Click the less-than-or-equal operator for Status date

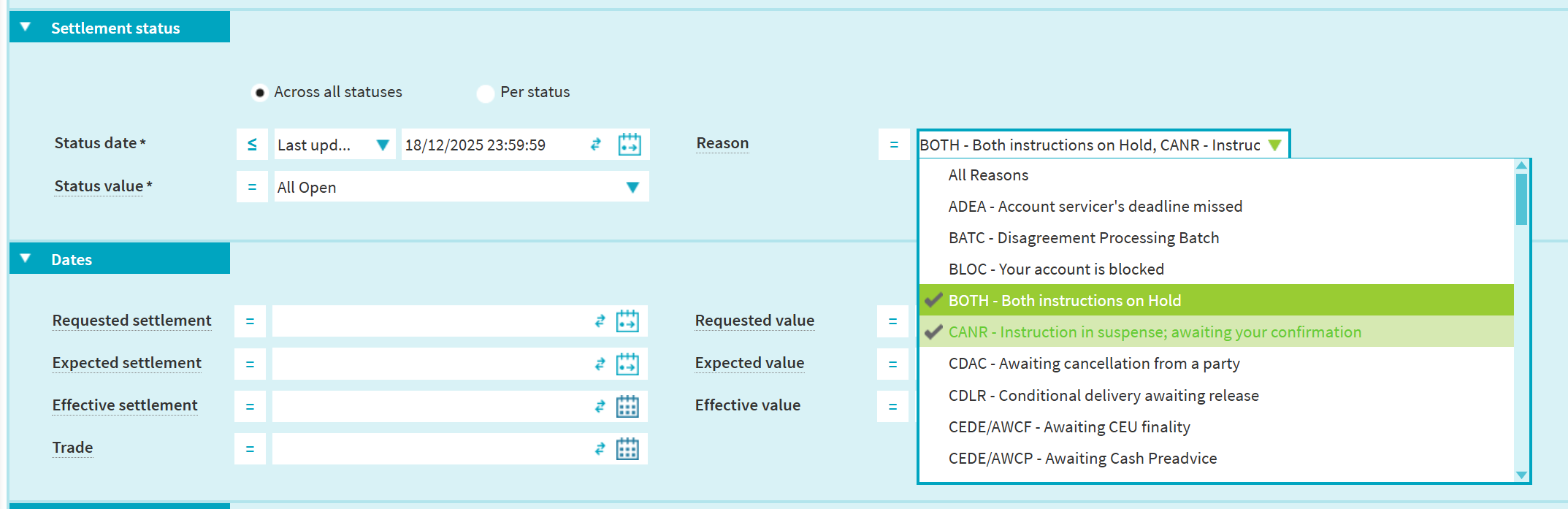click(x=252, y=145)
